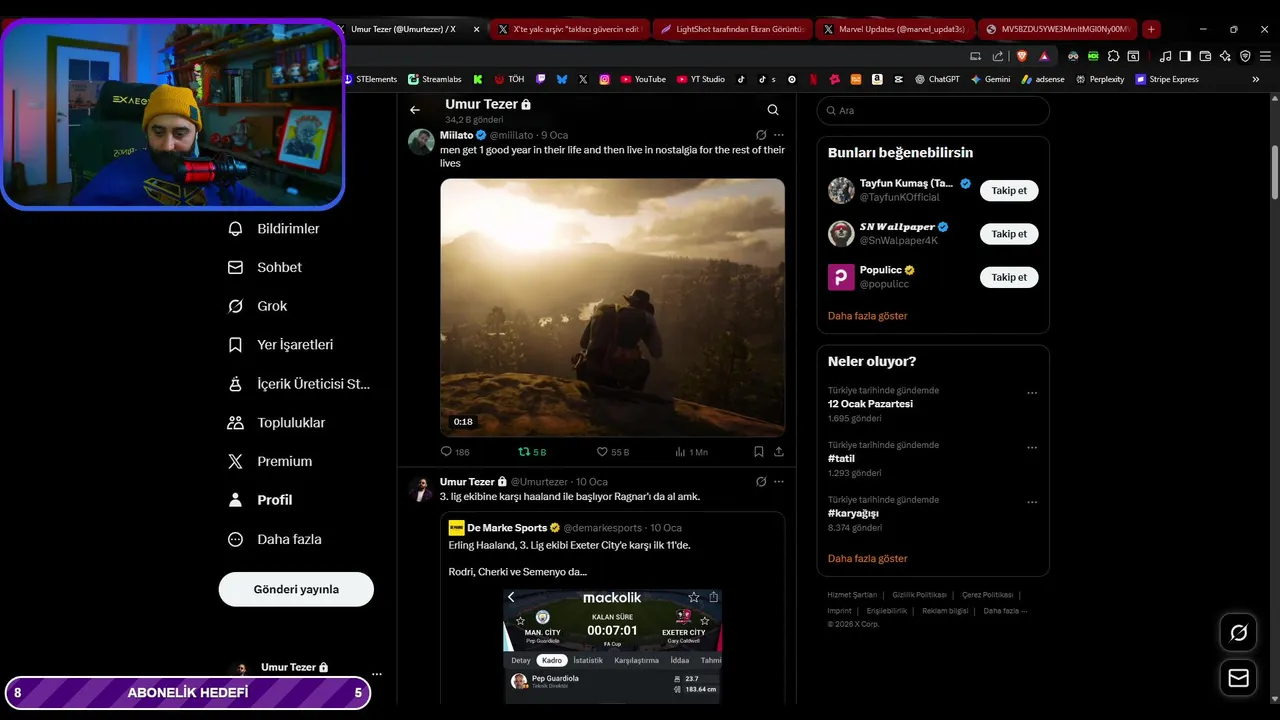
Task: Open Topluluklar communities page
Action: (x=276, y=422)
